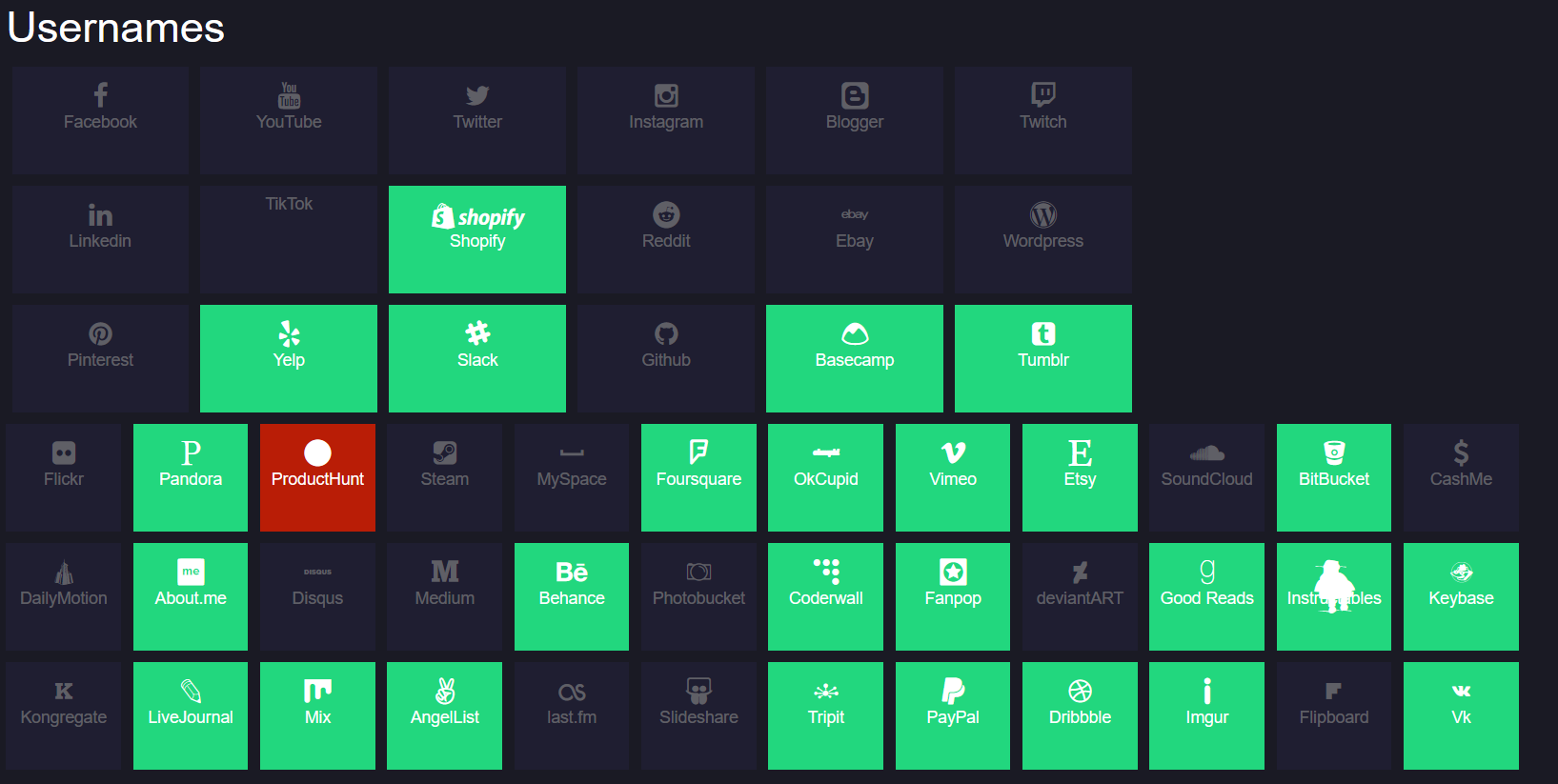Viewport: 1558px width, 784px height.
Task: Open the Ebay tile
Action: pyautogui.click(x=855, y=239)
